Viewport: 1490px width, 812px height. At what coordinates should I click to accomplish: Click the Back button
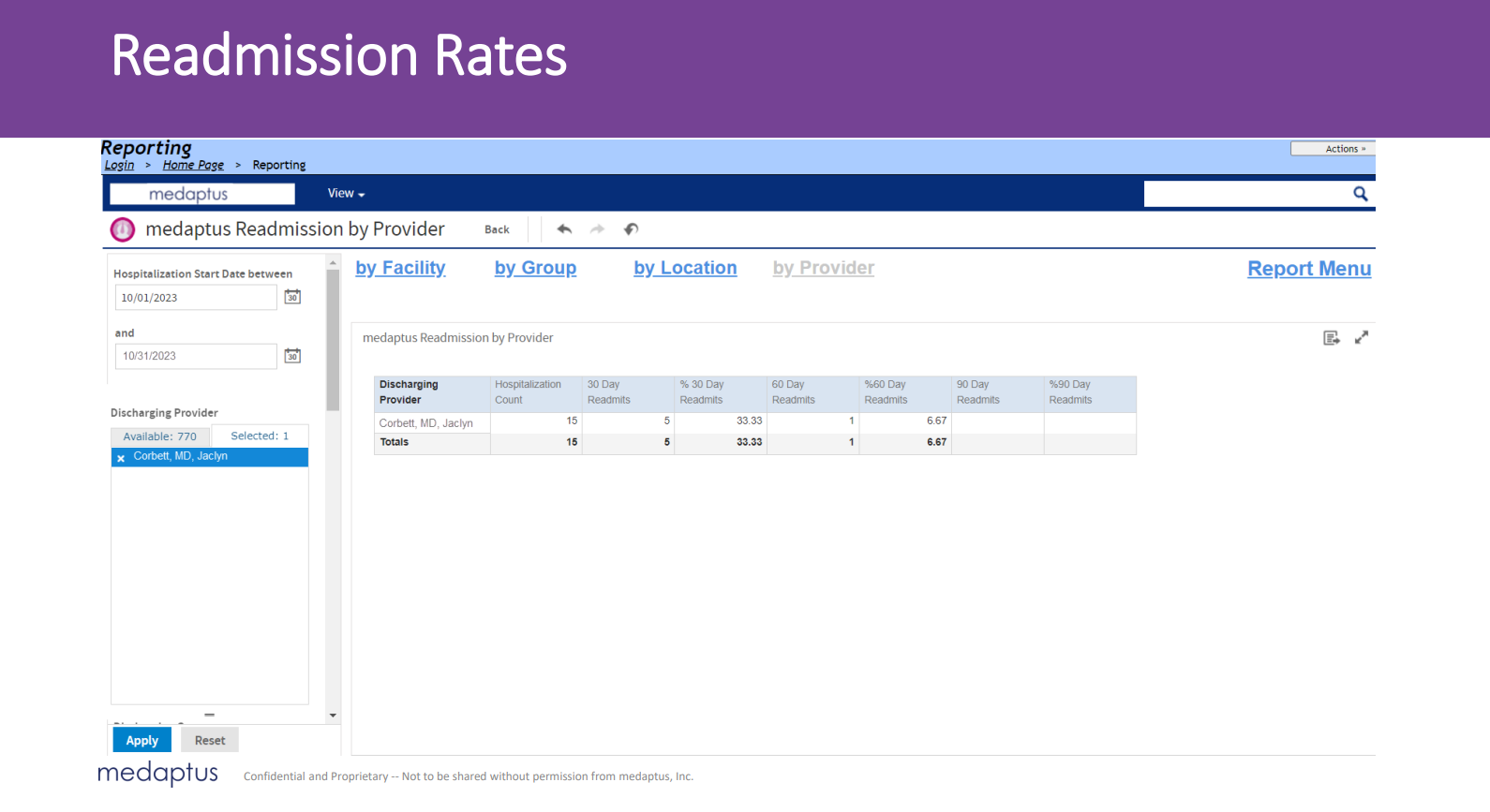[x=497, y=229]
